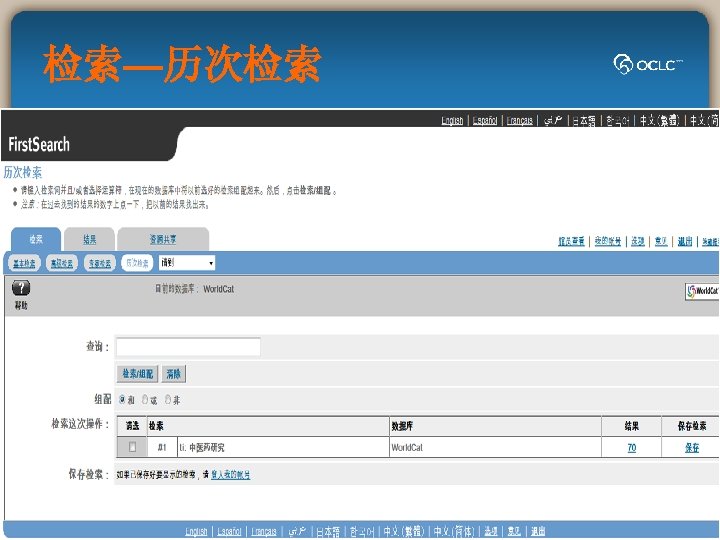Select the 非 (NOT) combine radio button
The image size is (720, 540).
pos(168,399)
